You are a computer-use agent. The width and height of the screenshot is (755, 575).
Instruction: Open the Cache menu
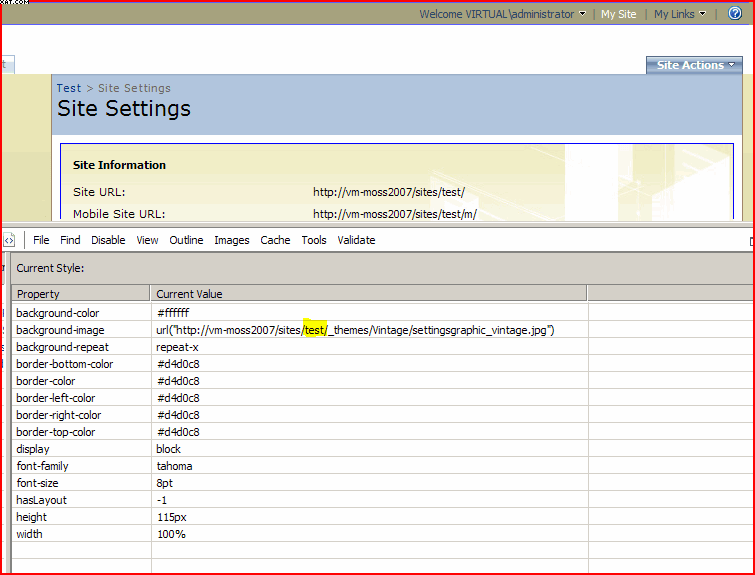click(275, 240)
